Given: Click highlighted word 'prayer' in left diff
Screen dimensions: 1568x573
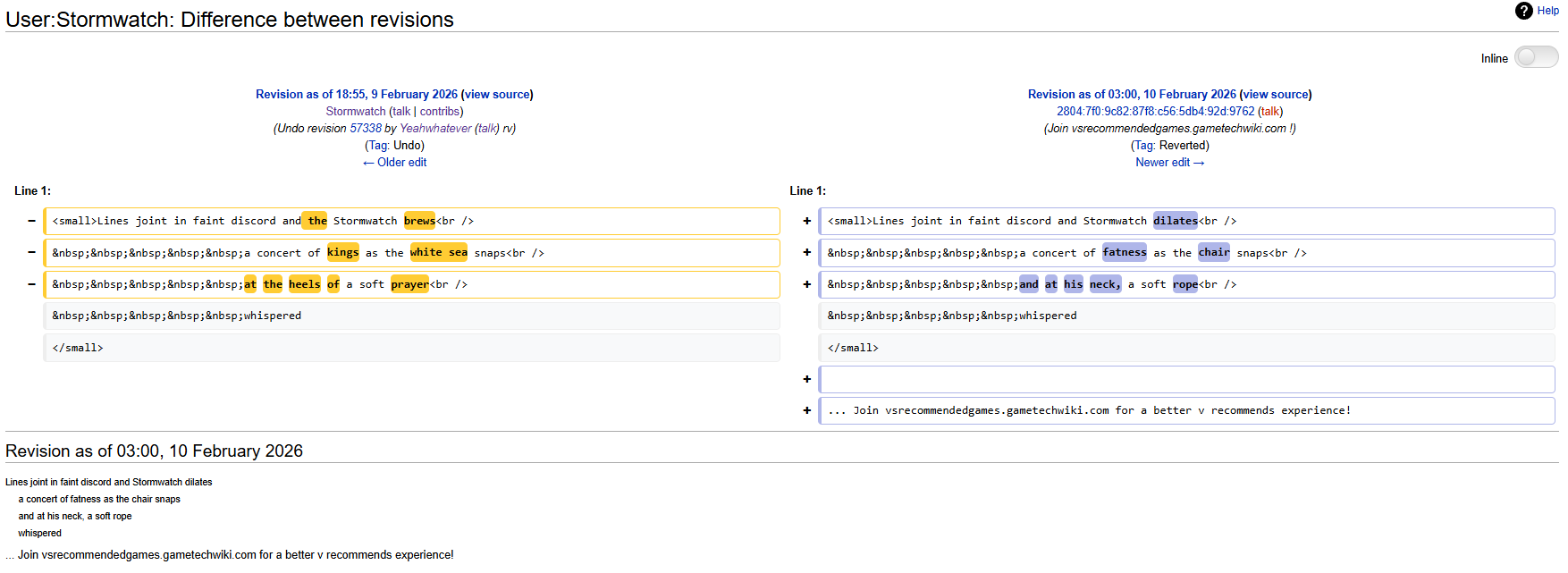Looking at the screenshot, I should click(409, 284).
